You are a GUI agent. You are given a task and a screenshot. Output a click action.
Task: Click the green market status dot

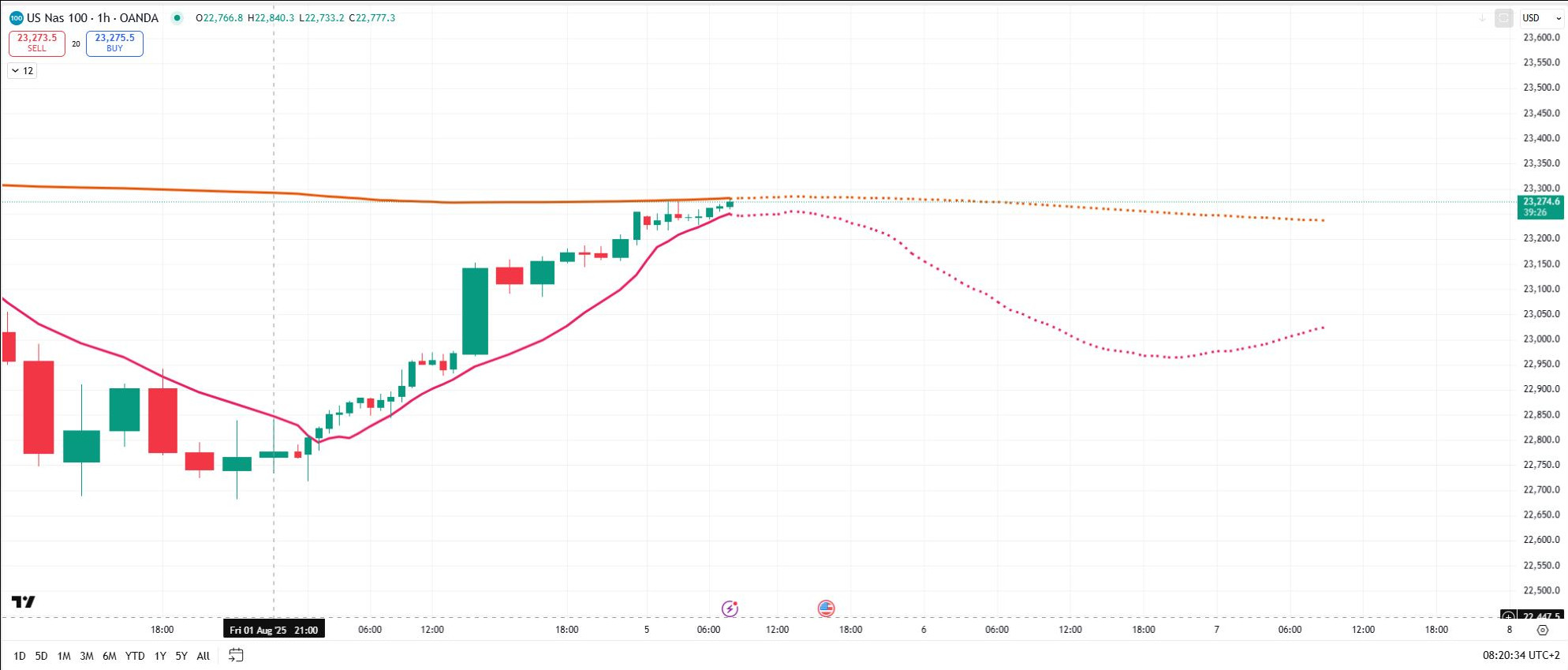click(x=177, y=18)
